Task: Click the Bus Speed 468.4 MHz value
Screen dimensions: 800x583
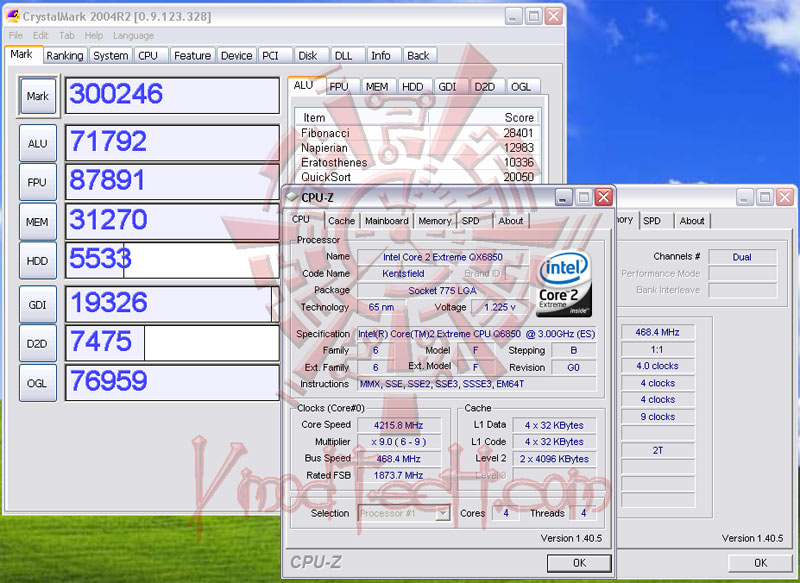Action: point(399,459)
